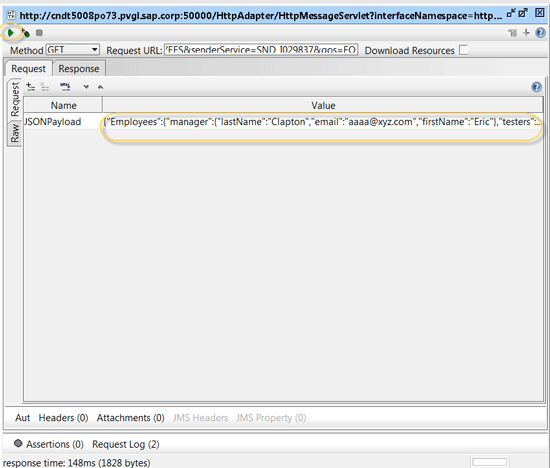Click the remove parameter icon
This screenshot has height=468, width=550.
click(x=45, y=87)
